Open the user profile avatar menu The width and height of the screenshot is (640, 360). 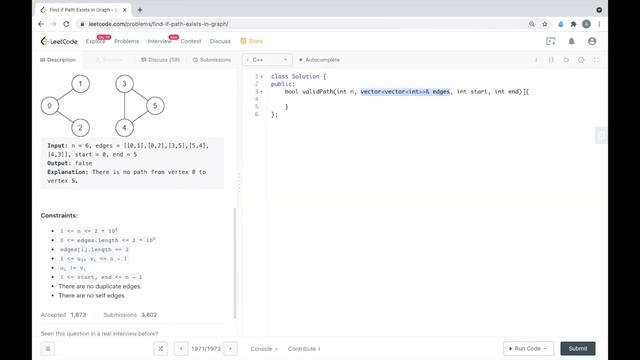coord(592,41)
